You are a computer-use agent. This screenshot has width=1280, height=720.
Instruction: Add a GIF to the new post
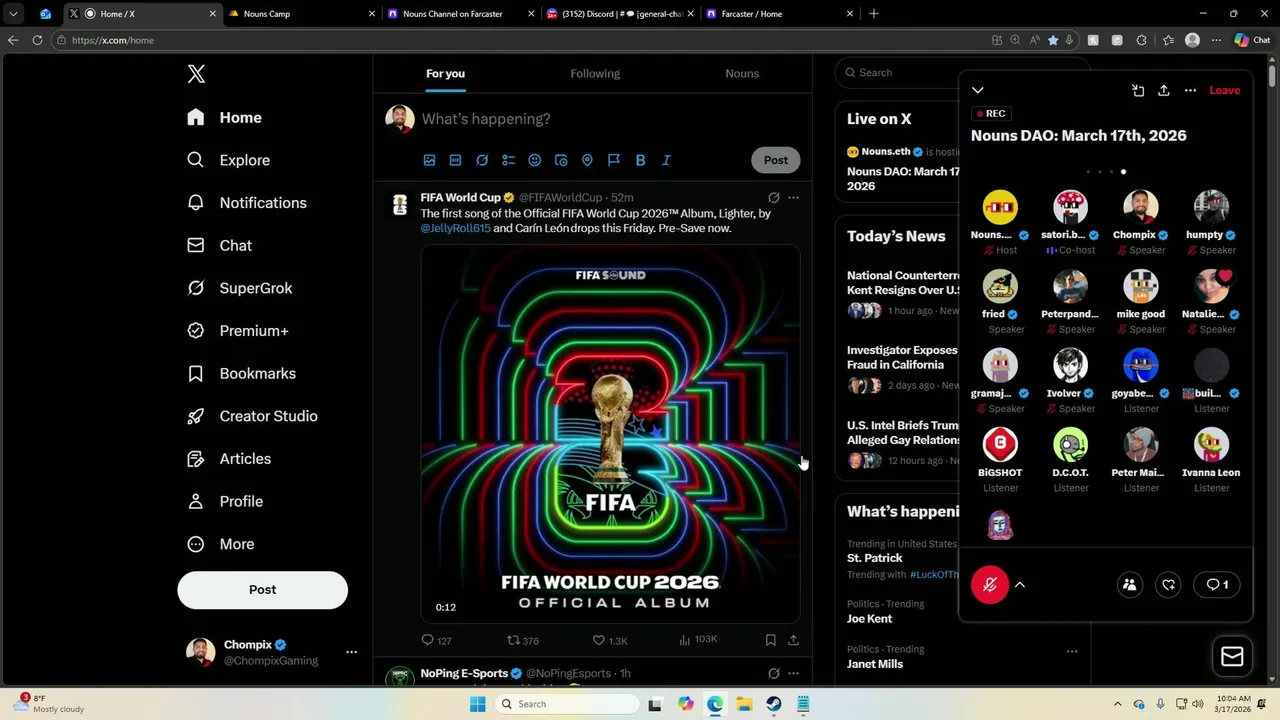coord(455,160)
